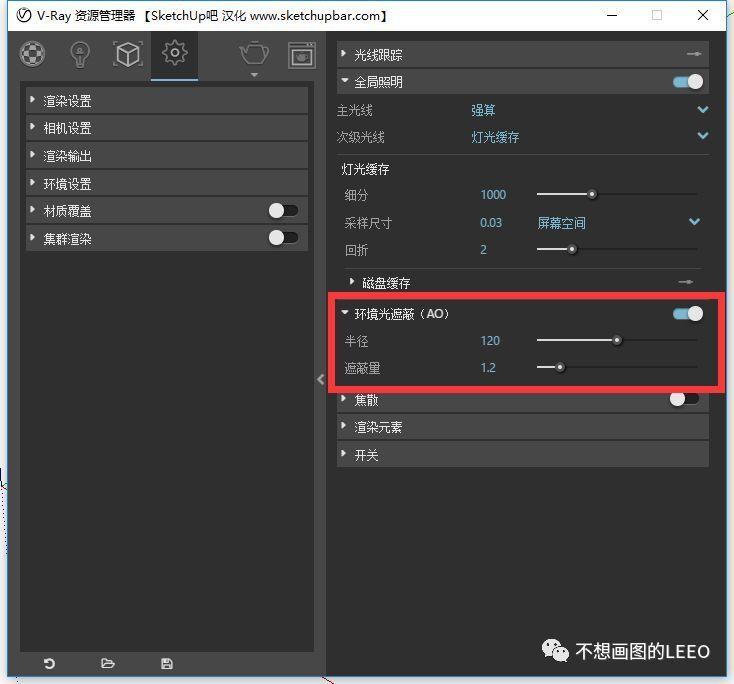
Task: Click the 回折 value field 2
Action: pyautogui.click(x=484, y=250)
